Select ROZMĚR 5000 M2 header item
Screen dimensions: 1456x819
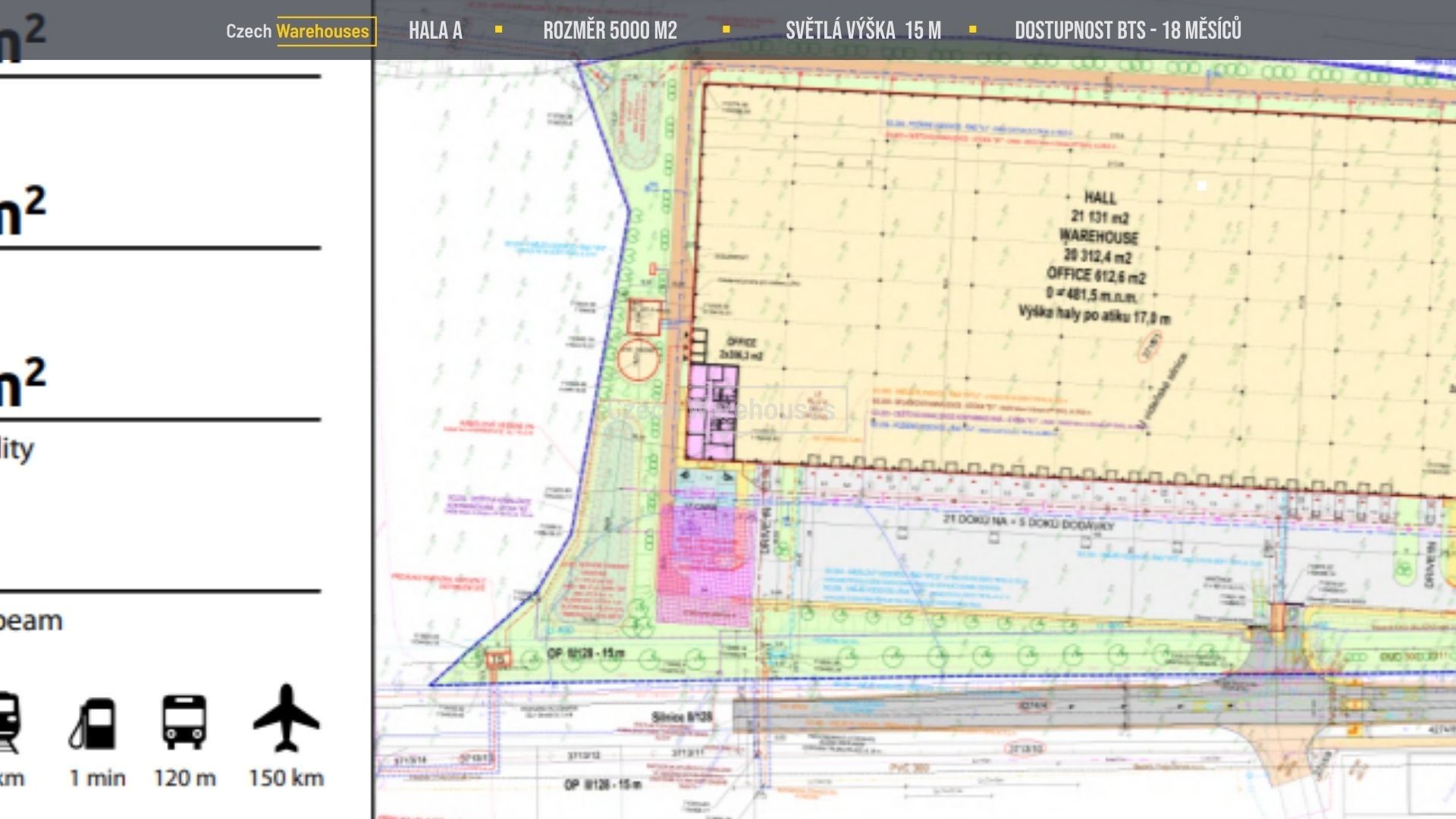point(610,30)
